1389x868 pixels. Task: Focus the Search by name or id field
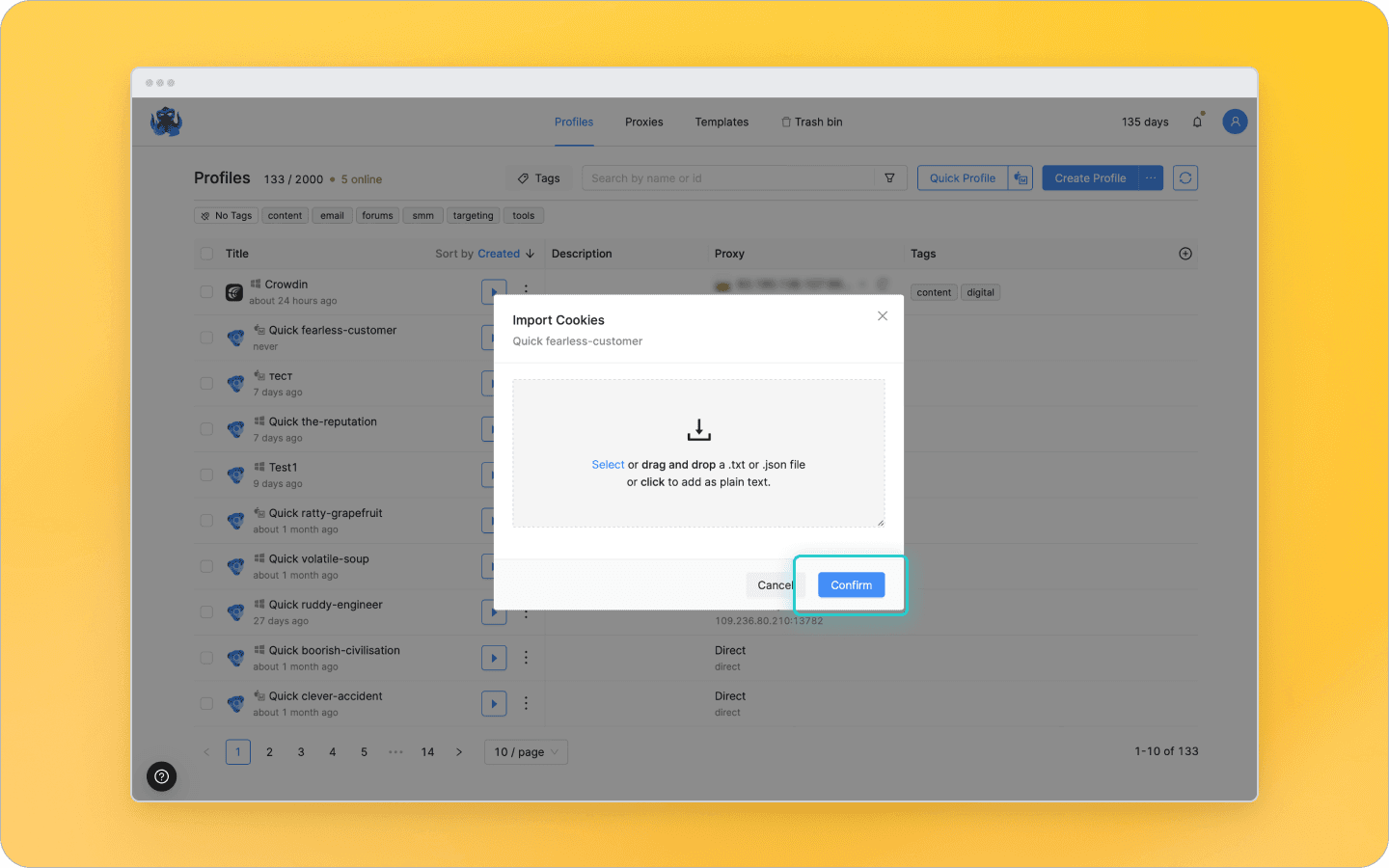coord(729,178)
